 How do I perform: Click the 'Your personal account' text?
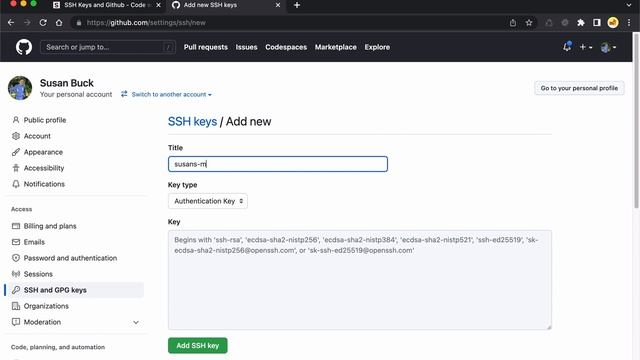tap(76, 94)
